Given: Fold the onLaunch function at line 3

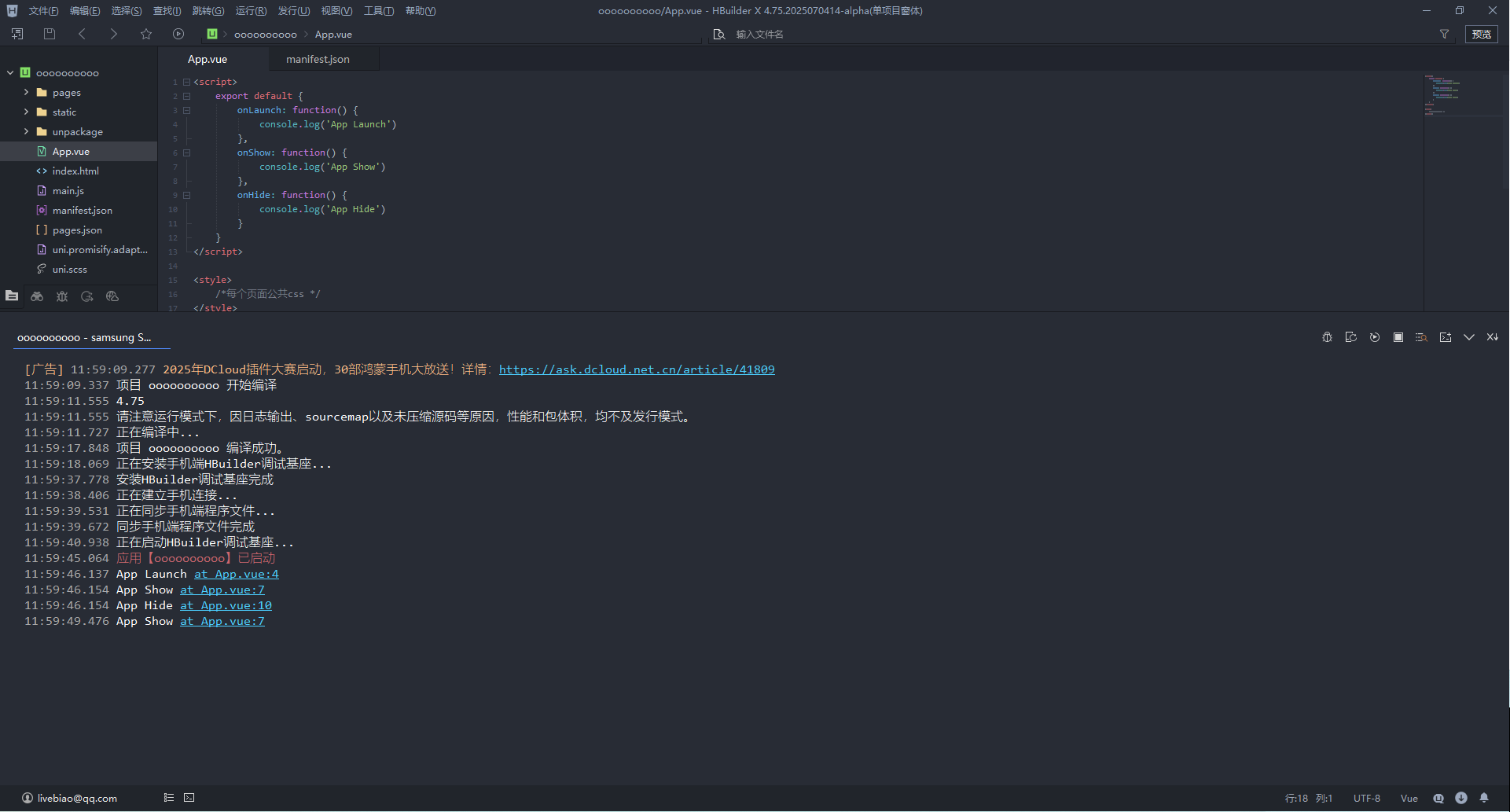Looking at the screenshot, I should 187,110.
